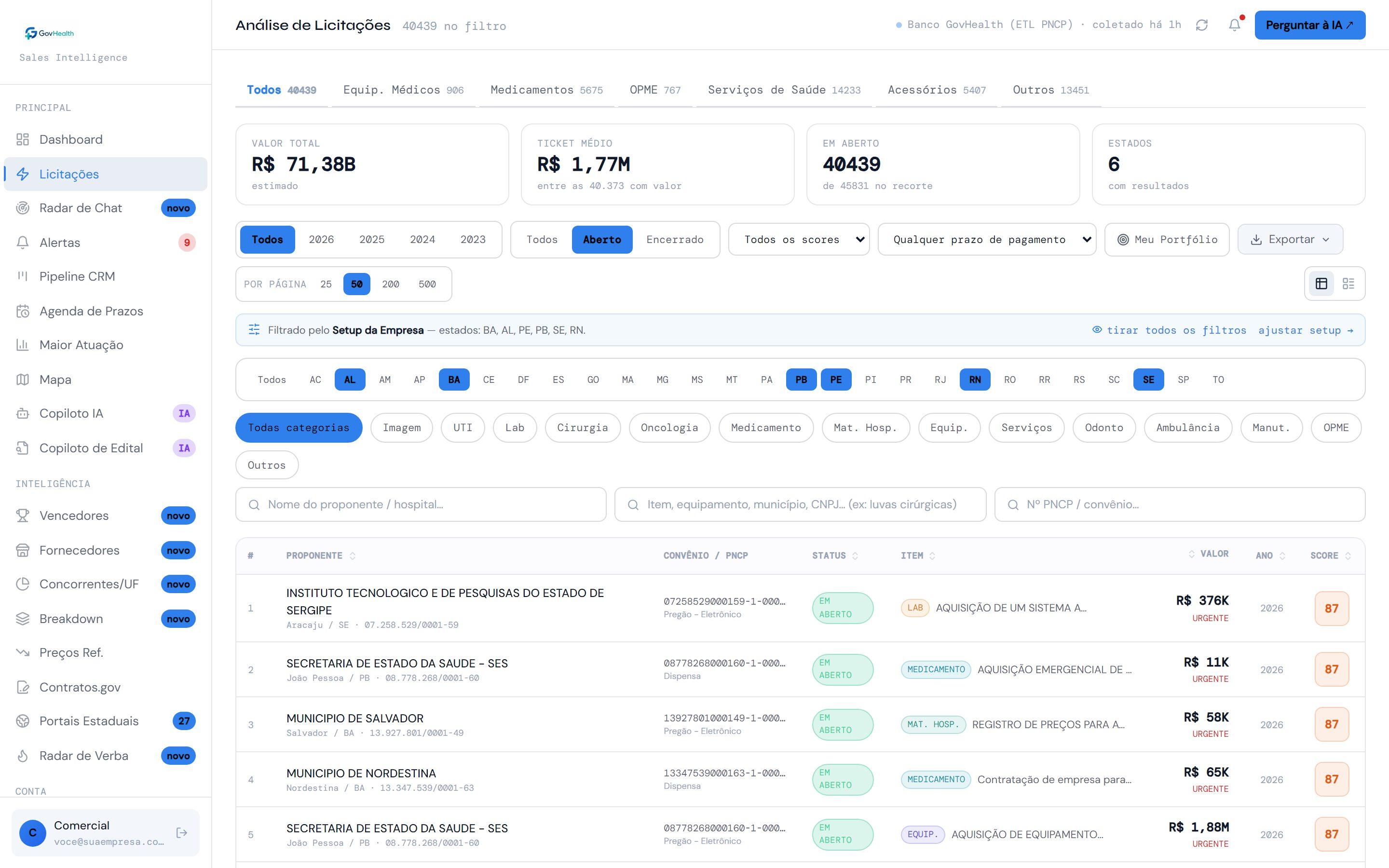Open Mapa in the sidebar

pyautogui.click(x=106, y=380)
